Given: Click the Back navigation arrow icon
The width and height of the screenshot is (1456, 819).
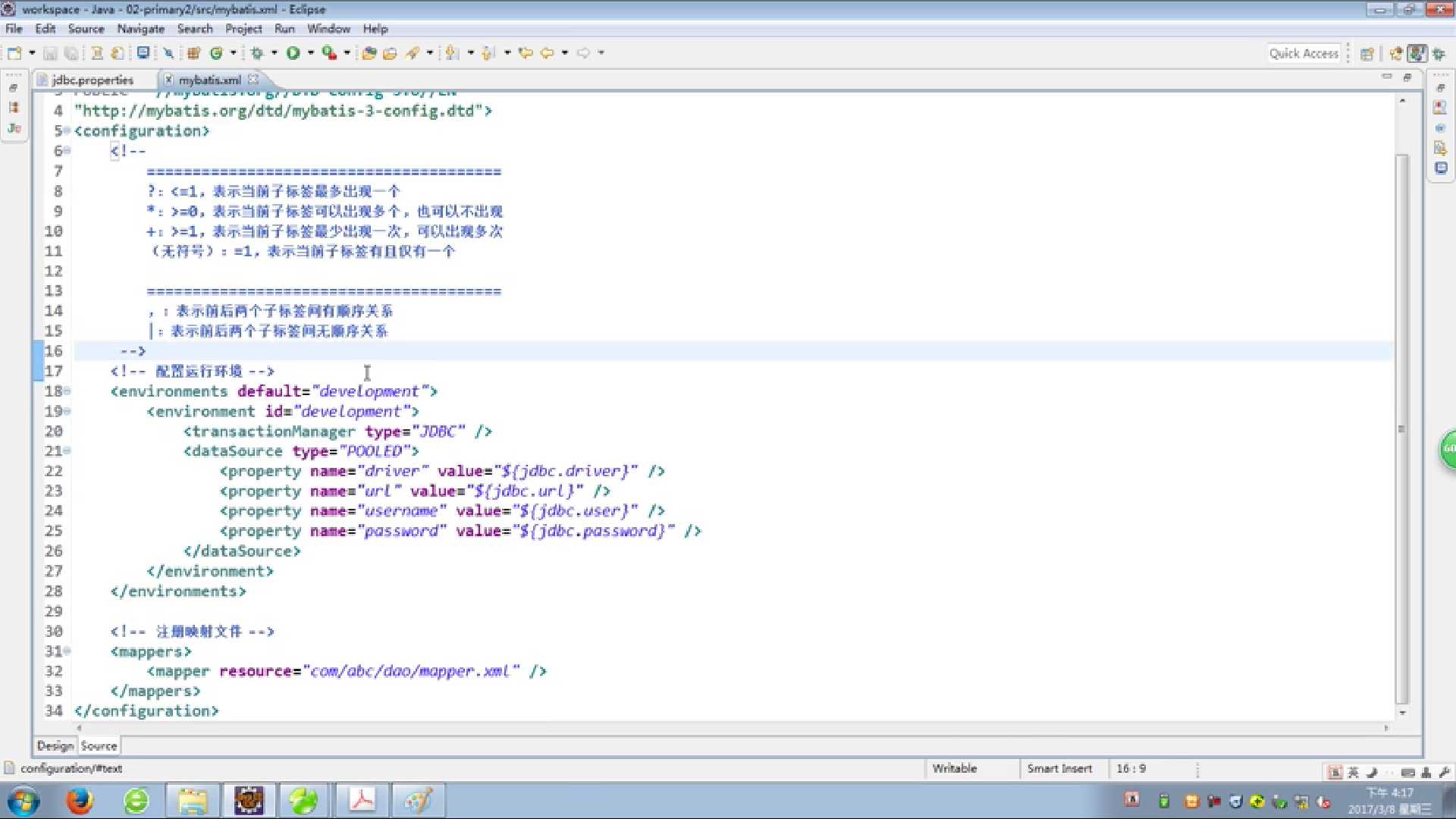Looking at the screenshot, I should 547,53.
